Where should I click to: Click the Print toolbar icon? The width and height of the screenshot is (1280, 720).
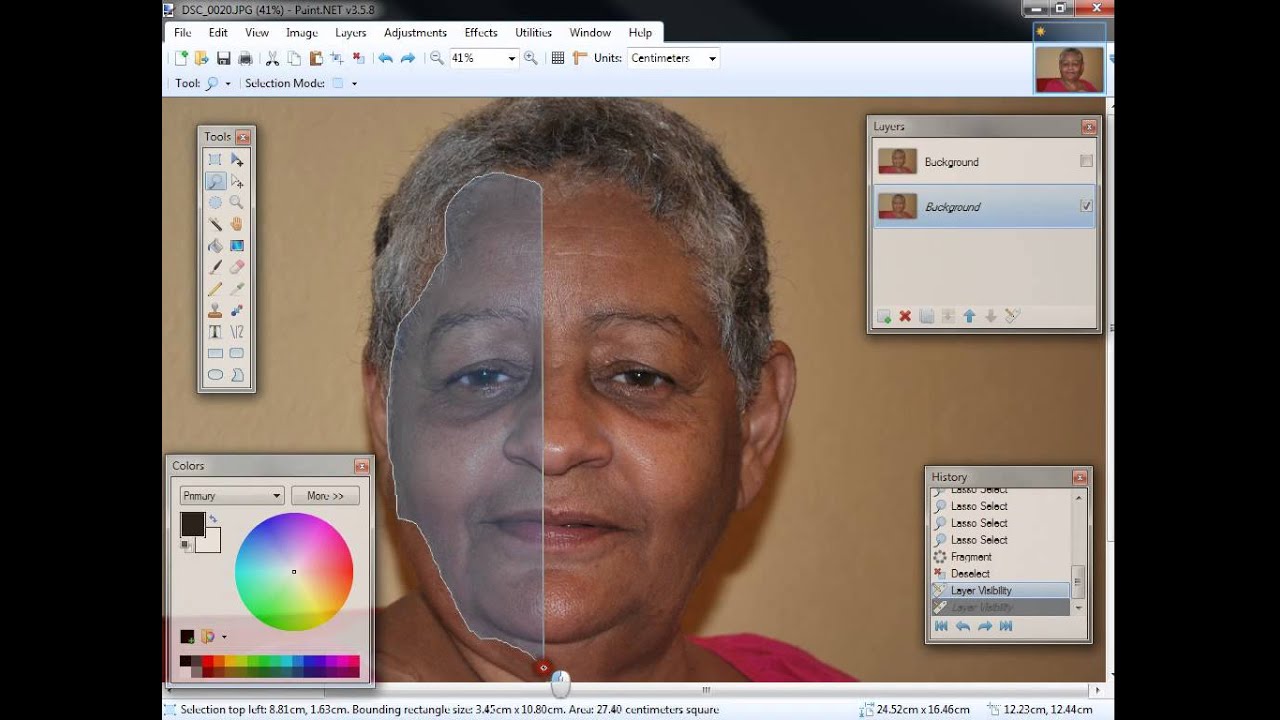[x=245, y=58]
